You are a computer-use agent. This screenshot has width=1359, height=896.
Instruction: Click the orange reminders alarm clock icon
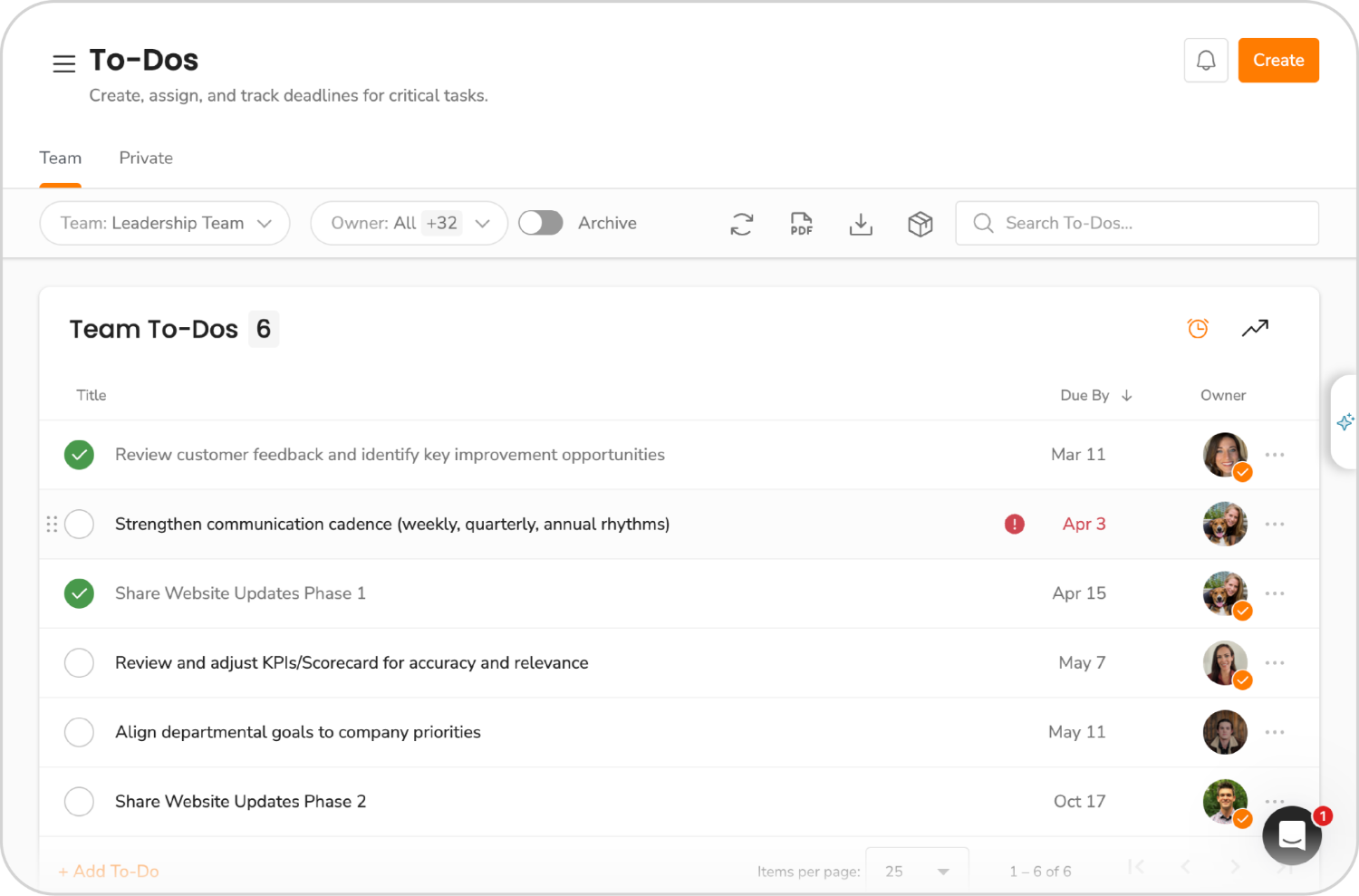click(x=1198, y=328)
